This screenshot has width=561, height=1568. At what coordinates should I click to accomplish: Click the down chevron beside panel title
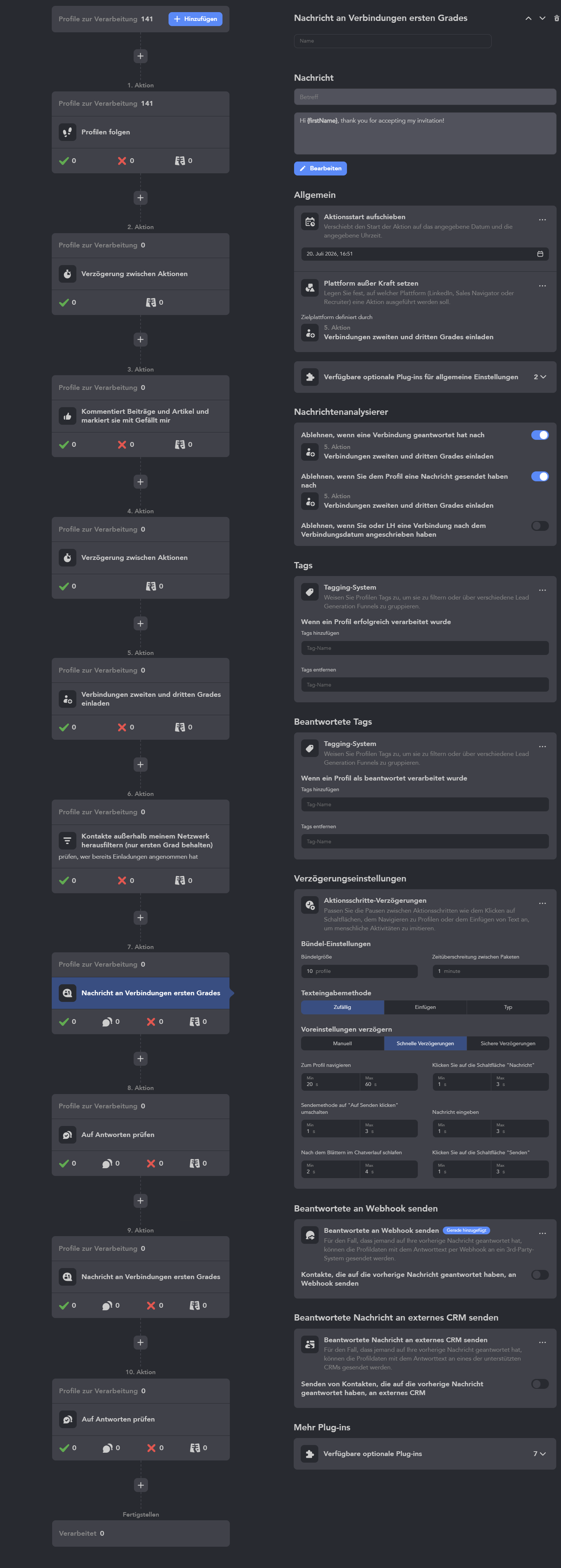(542, 18)
